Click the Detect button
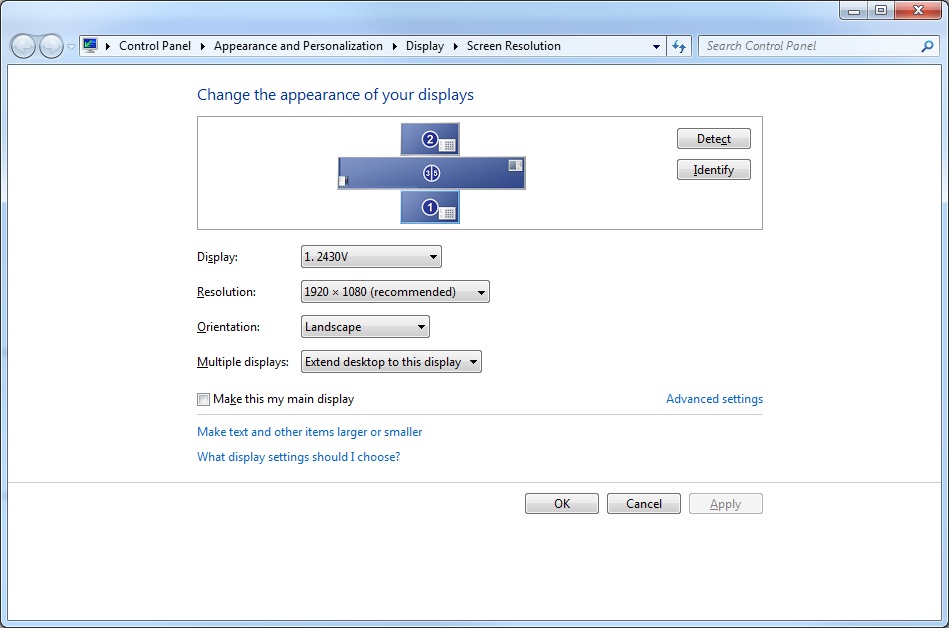Screen dimensions: 949x628 (x=714, y=139)
